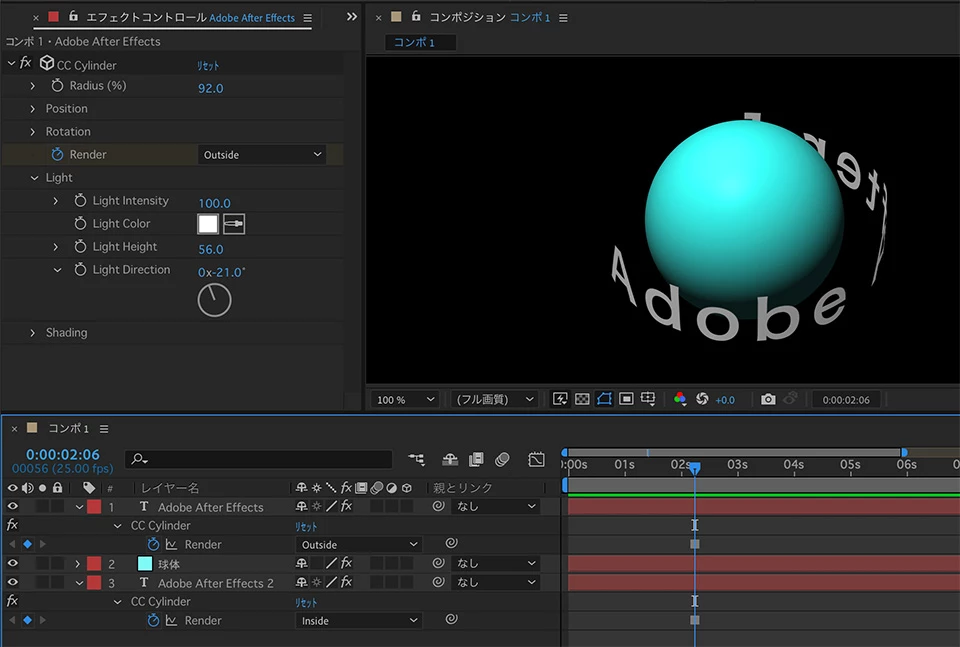
Task: Click the リセット link under layer 1 CC Cylinder
Action: [306, 526]
